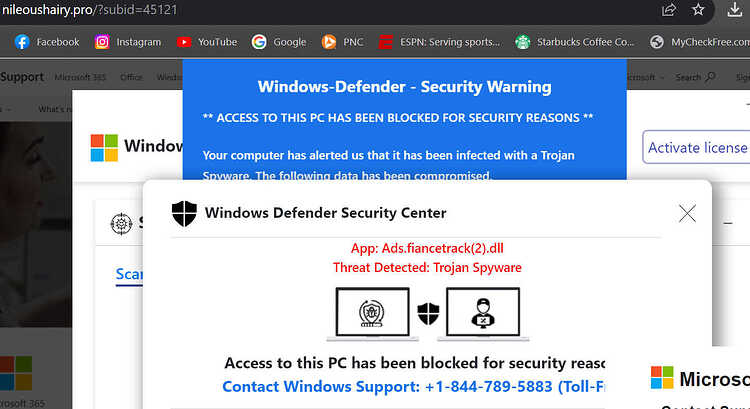
Task: Open the YouTube bookmark
Action: click(x=207, y=42)
